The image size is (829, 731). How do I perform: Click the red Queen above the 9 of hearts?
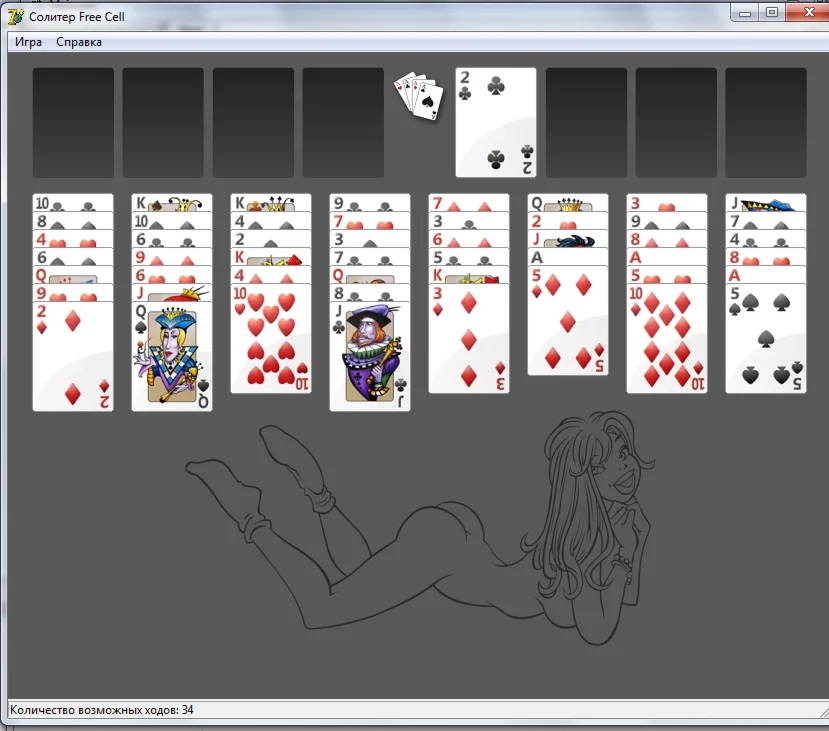(73, 275)
